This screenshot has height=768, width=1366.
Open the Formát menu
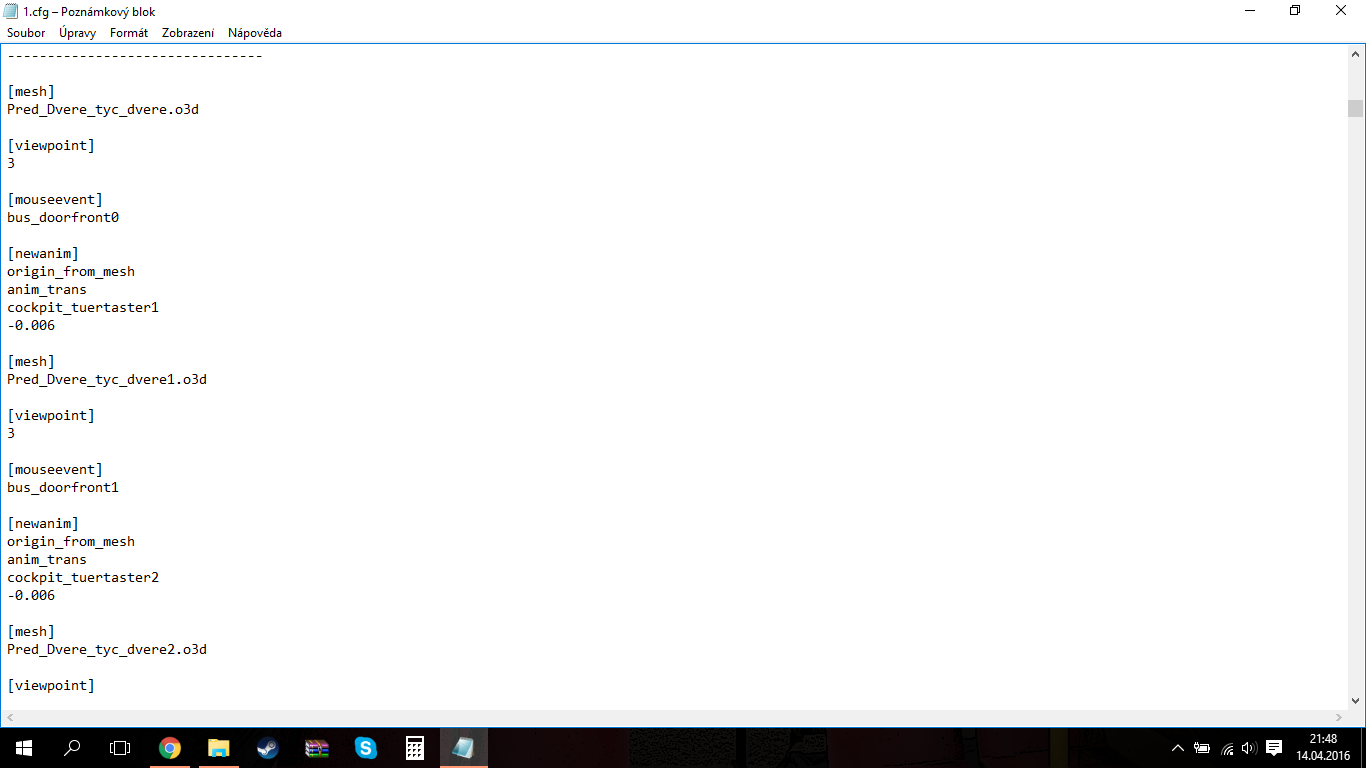(129, 33)
